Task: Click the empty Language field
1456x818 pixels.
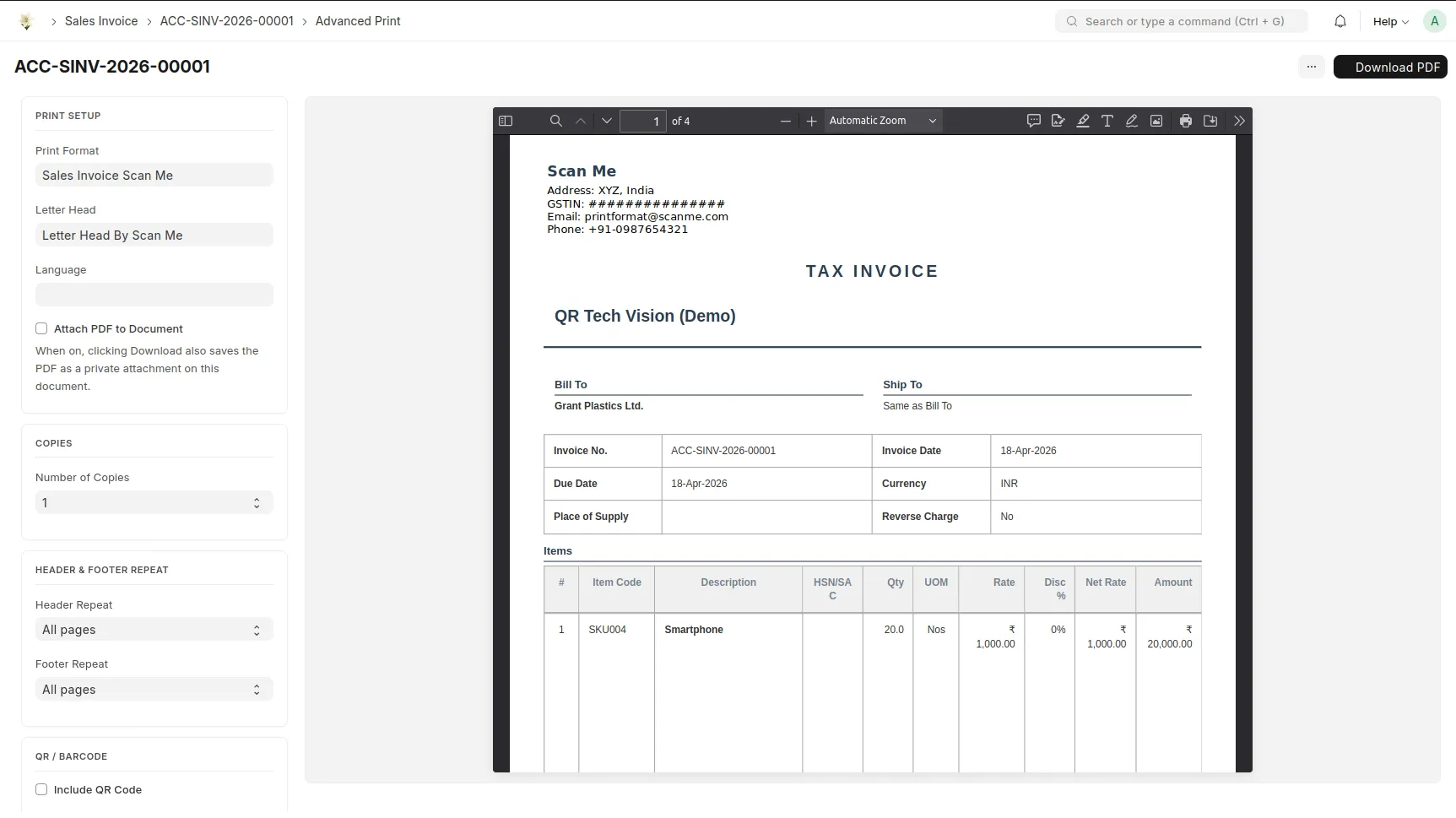Action: coord(154,295)
